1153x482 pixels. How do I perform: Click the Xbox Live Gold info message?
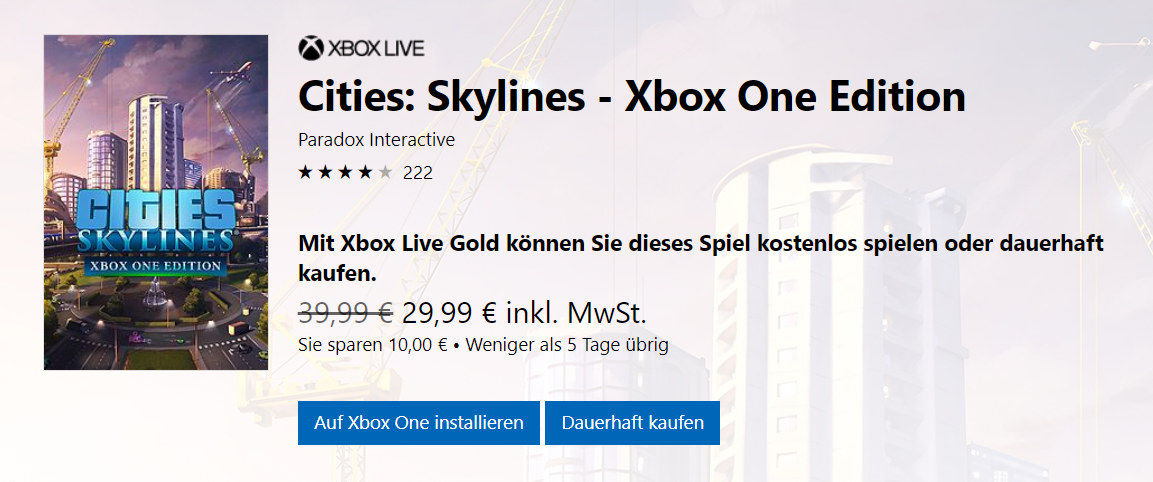tap(702, 258)
